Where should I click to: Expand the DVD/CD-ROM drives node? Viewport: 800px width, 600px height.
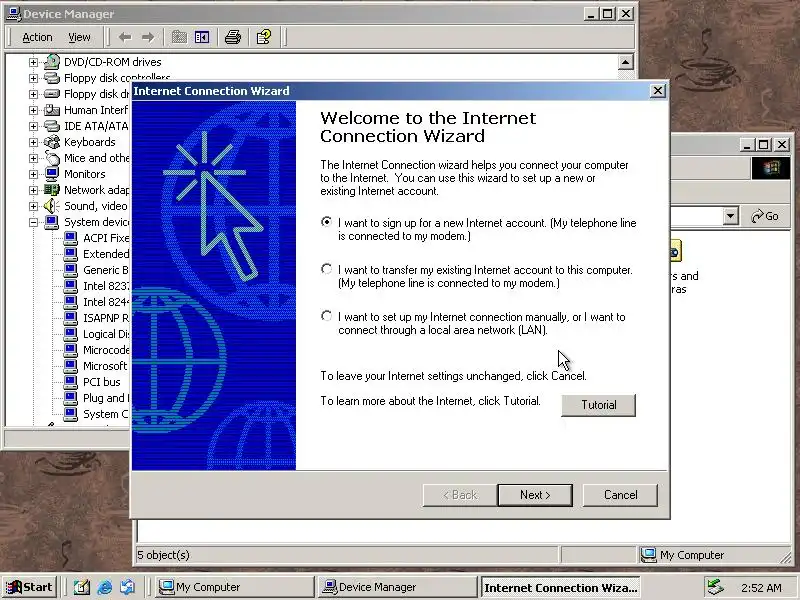pos(34,62)
